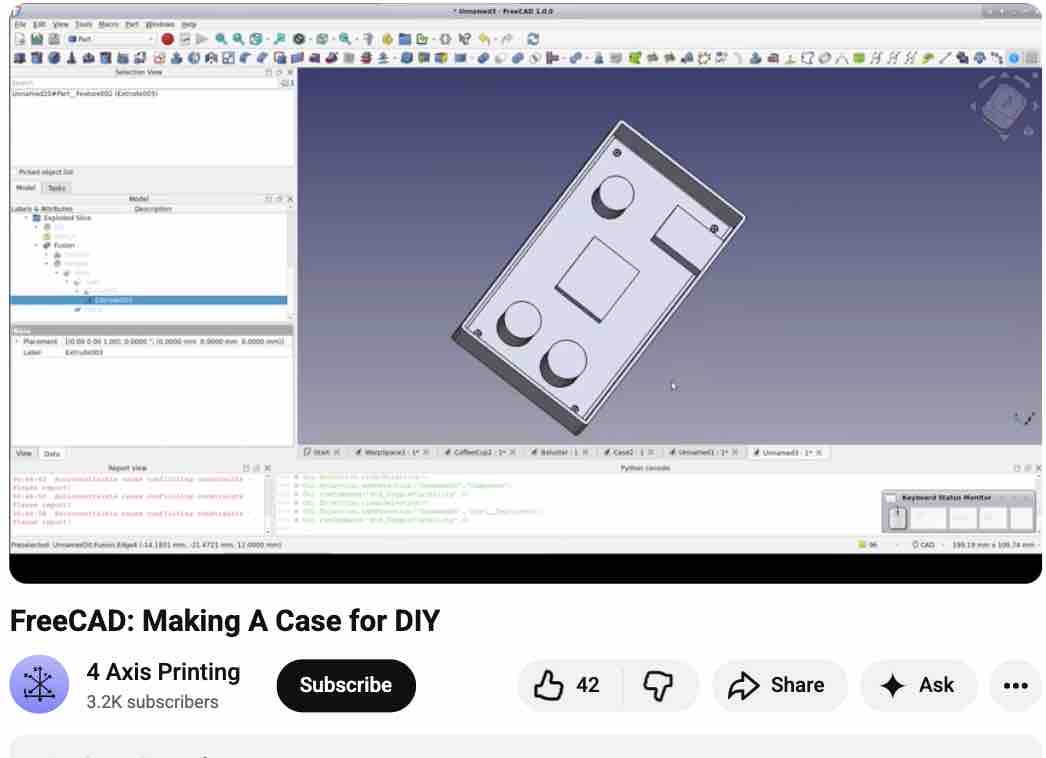
Task: Click the Redo arrow icon
Action: coord(507,39)
